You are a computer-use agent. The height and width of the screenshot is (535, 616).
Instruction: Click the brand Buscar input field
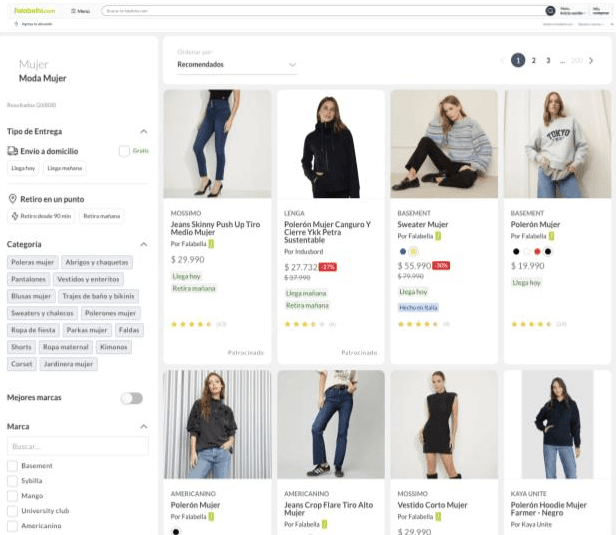(x=78, y=446)
